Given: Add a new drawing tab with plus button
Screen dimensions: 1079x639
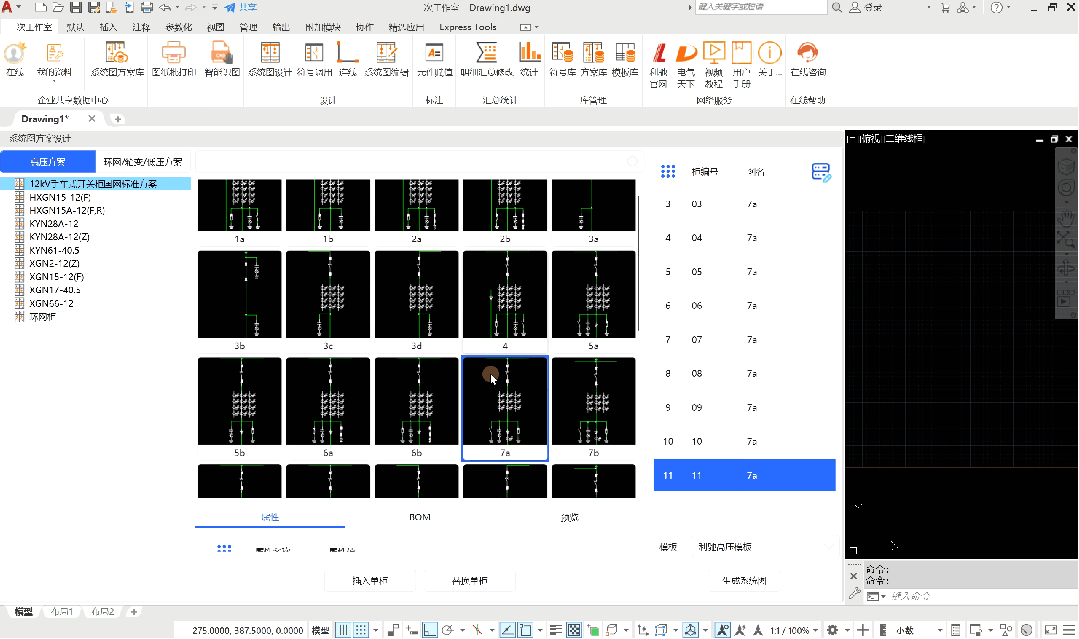Looking at the screenshot, I should (x=118, y=119).
